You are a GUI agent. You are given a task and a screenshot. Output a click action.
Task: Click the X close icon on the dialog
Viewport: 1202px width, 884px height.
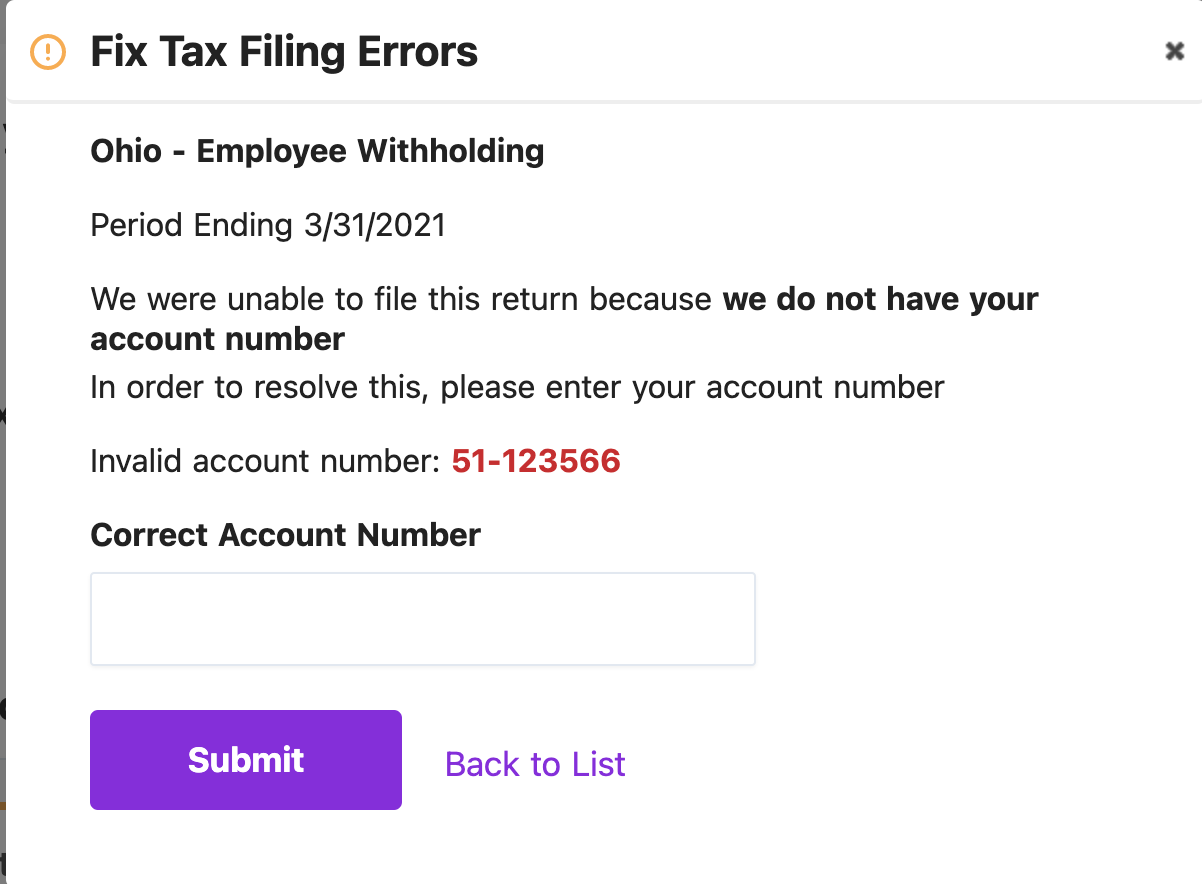tap(1174, 50)
